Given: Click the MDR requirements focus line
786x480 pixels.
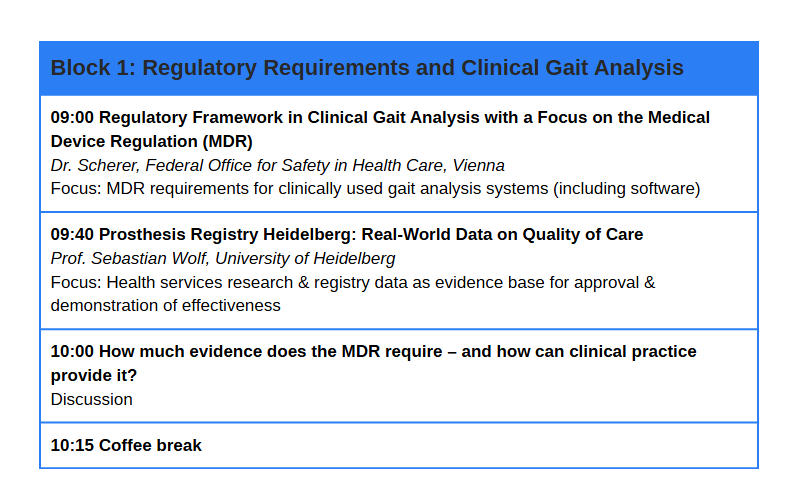Looking at the screenshot, I should coord(375,188).
